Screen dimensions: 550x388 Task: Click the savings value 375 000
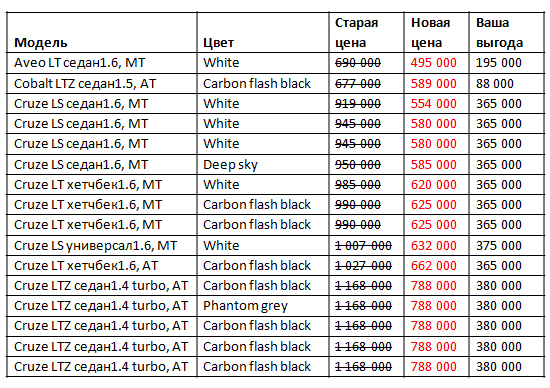point(498,246)
